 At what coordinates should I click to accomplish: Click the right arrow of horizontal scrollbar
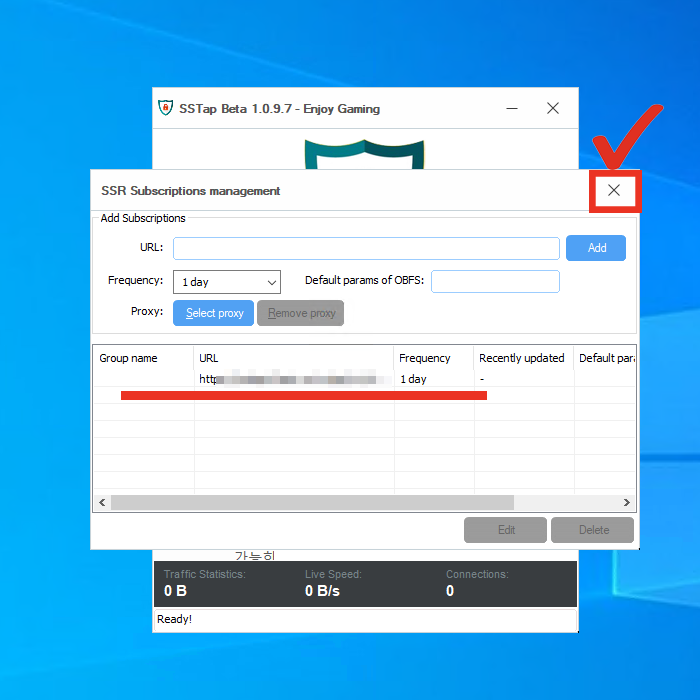pos(627,503)
